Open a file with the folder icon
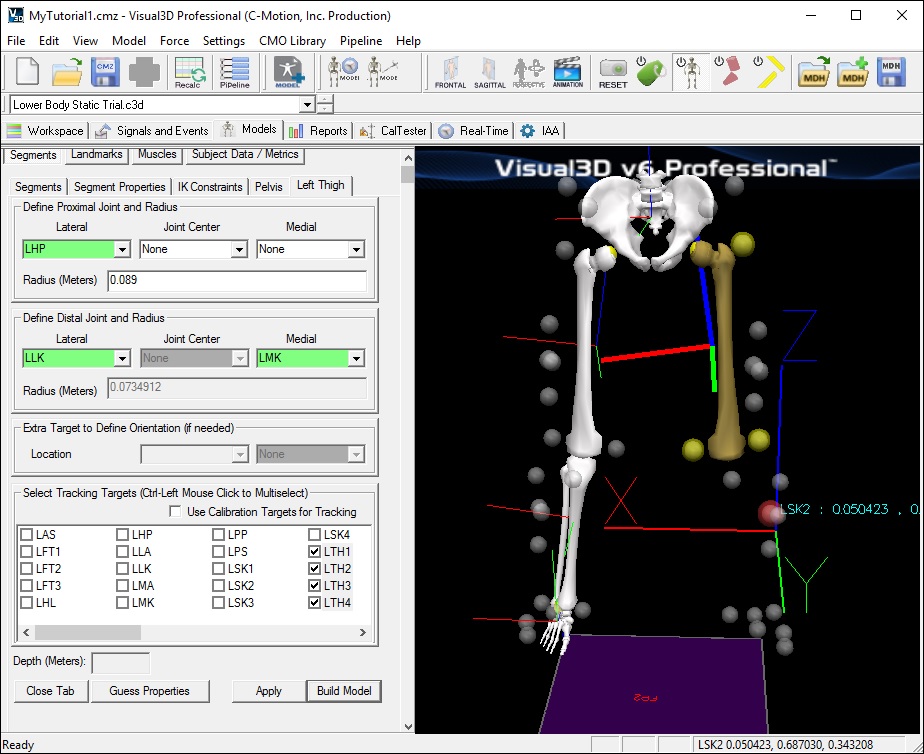This screenshot has width=924, height=754. pyautogui.click(x=67, y=73)
